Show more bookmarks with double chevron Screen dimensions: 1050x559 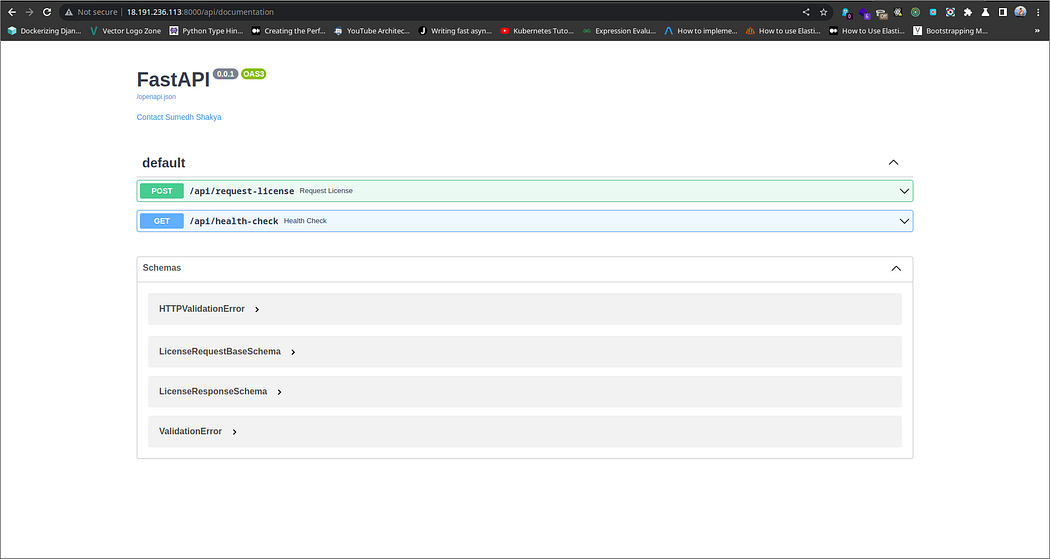1038,31
